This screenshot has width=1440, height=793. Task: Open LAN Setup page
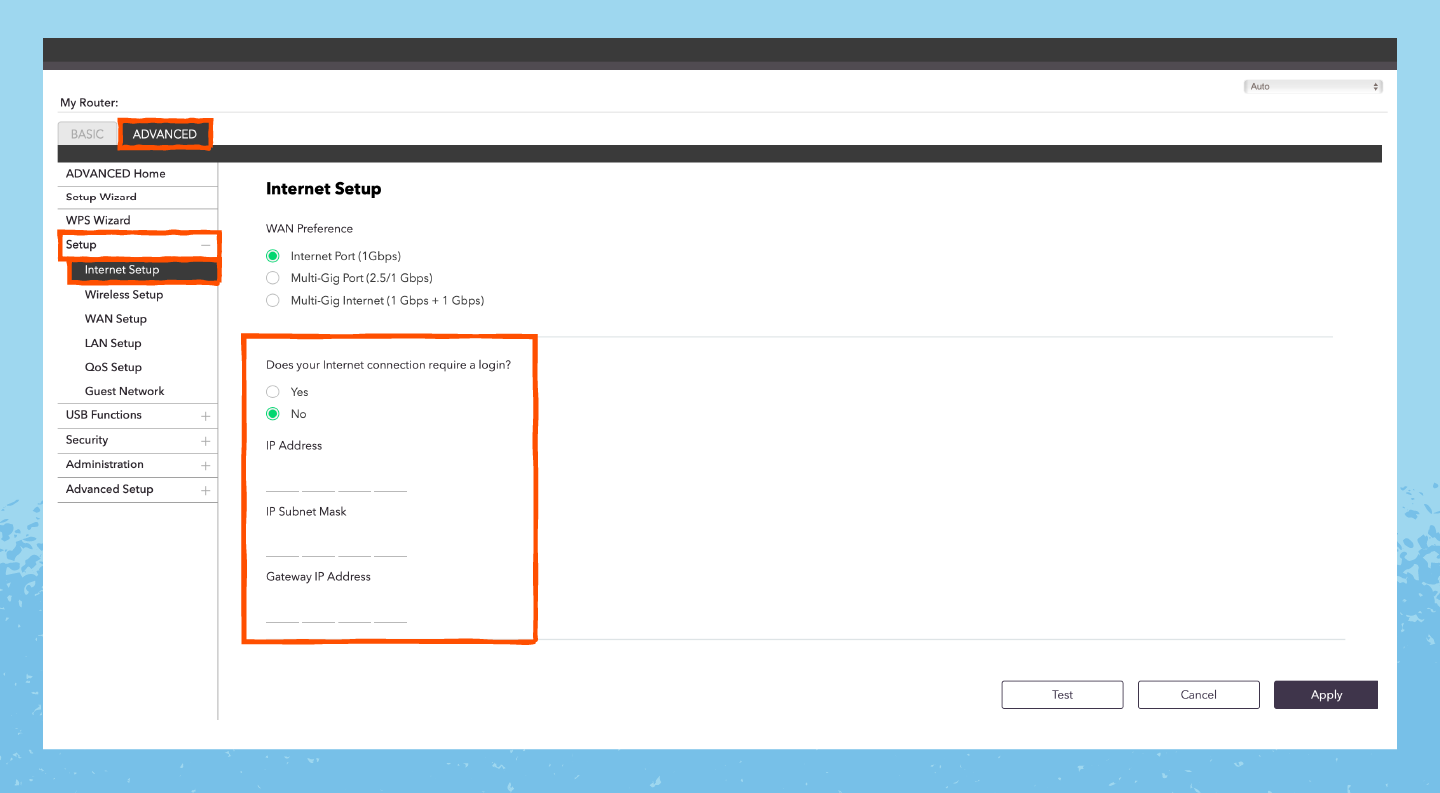113,343
